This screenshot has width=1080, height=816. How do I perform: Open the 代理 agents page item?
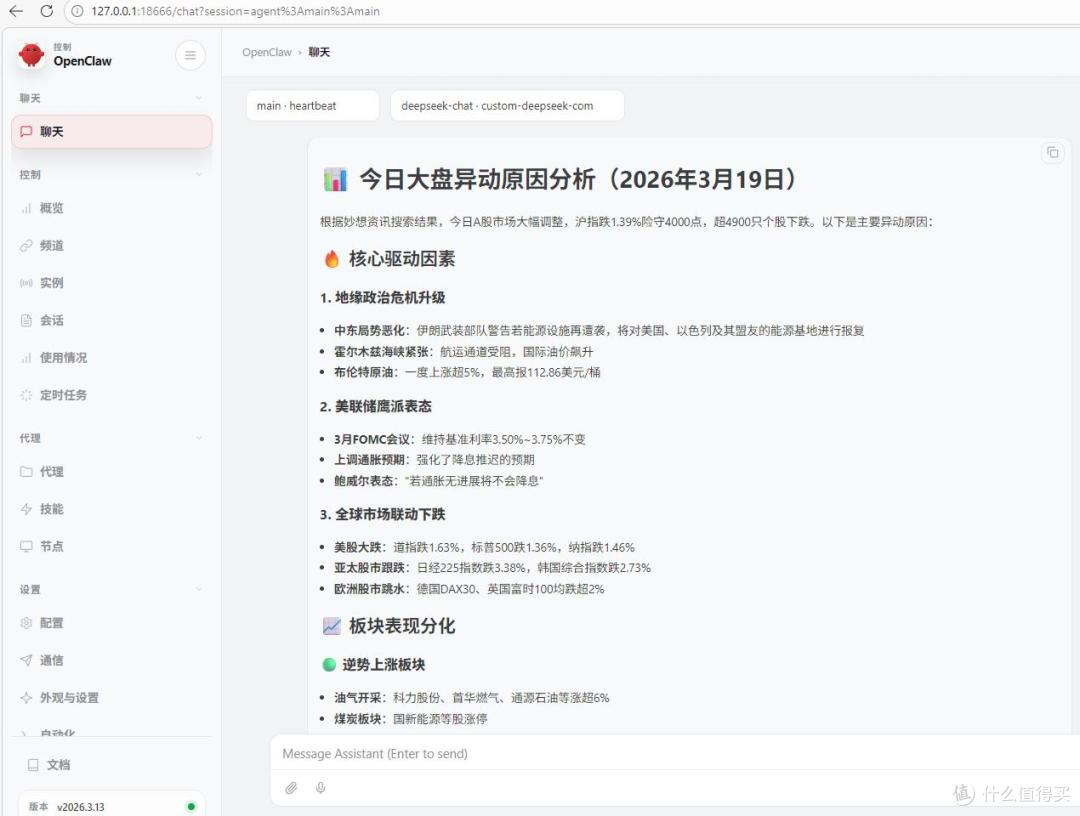pyautogui.click(x=112, y=472)
